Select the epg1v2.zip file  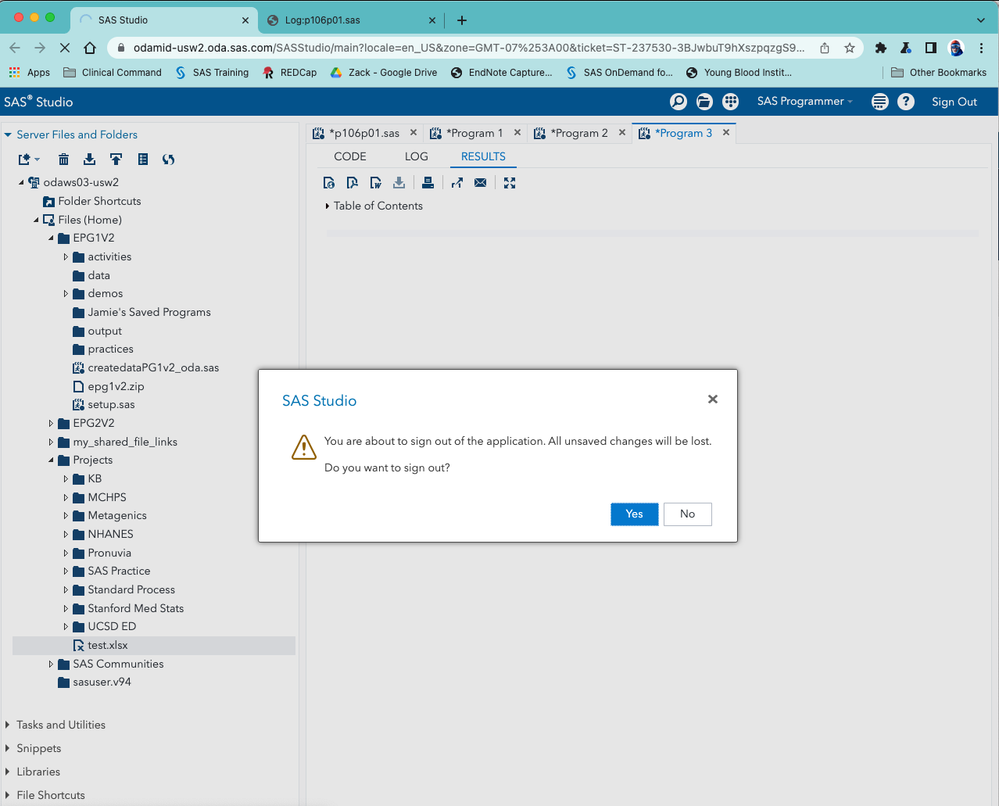click(115, 386)
